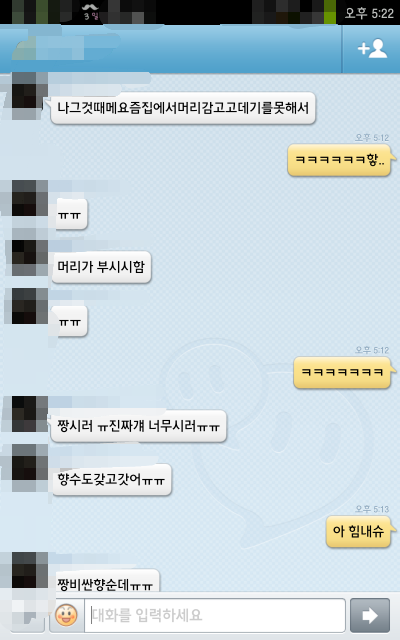Tap first ㅠㅠ bubble above 머리가 부시시함

[70, 214]
